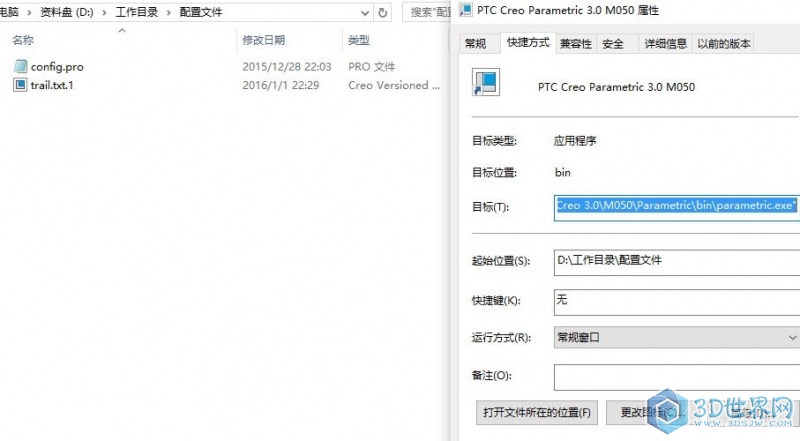Select the trail.txt.1 file name
800x441 pixels.
pyautogui.click(x=52, y=85)
